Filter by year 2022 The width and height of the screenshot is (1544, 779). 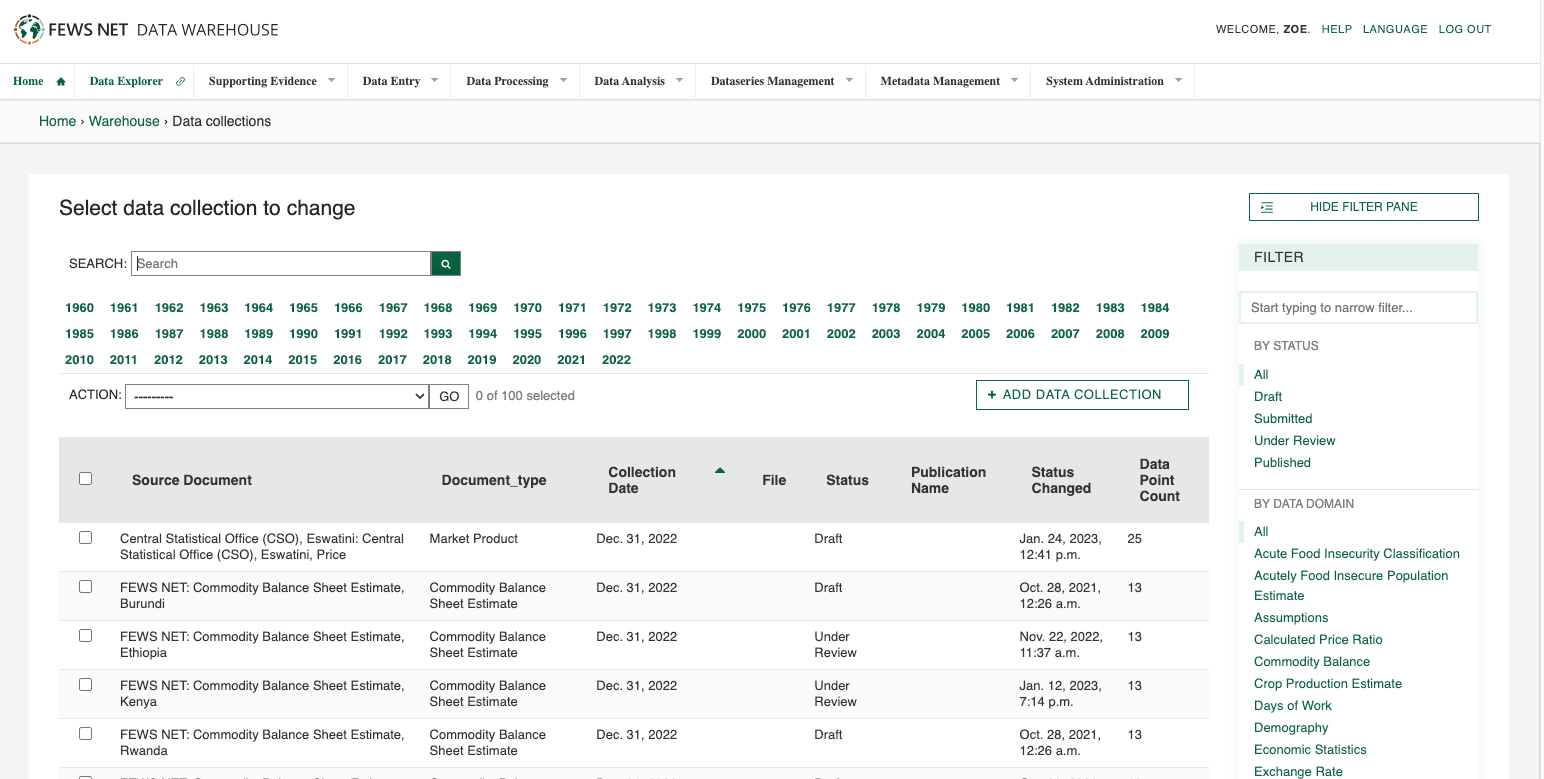coord(616,360)
